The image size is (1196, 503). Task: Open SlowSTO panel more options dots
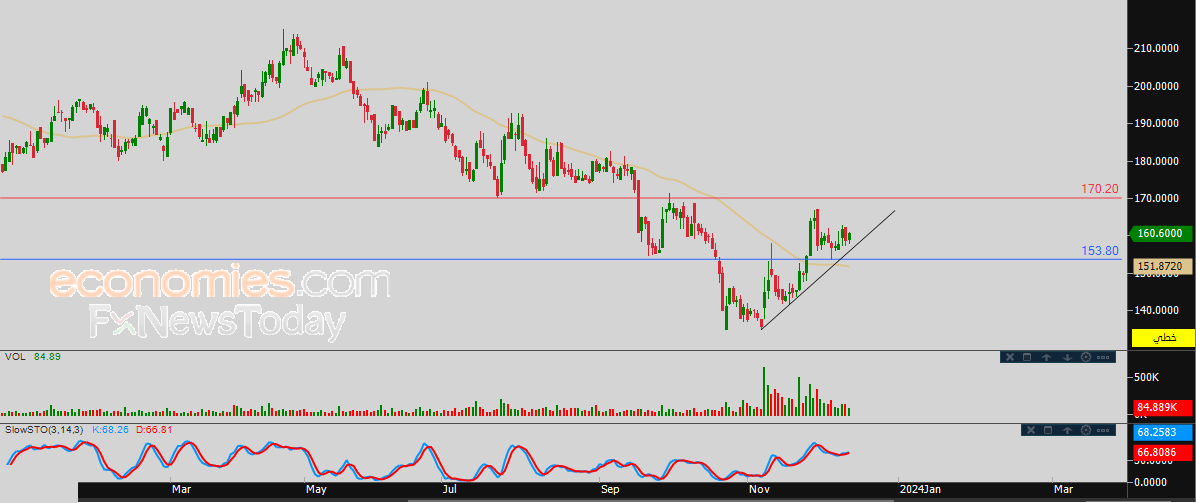point(1103,430)
